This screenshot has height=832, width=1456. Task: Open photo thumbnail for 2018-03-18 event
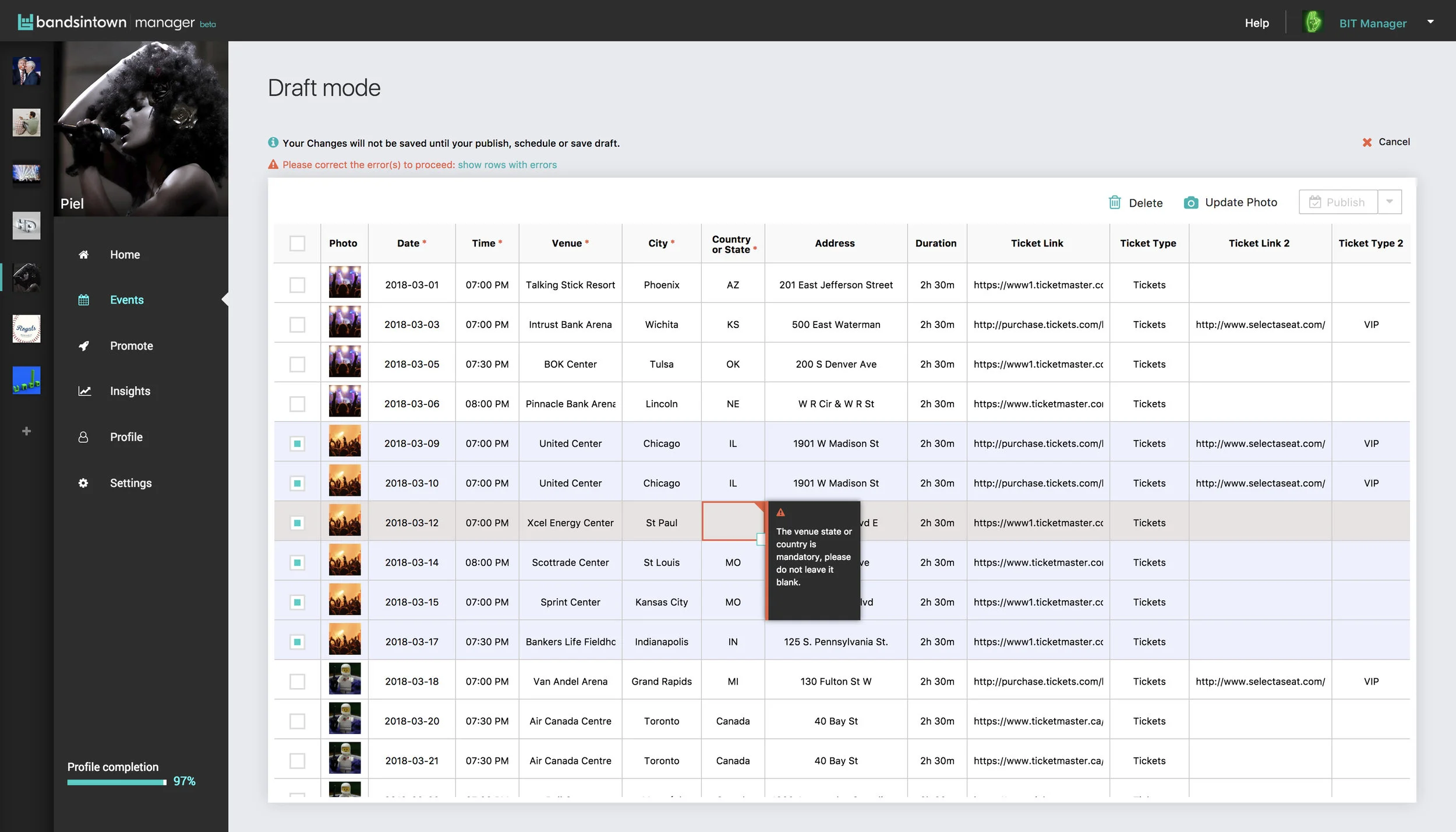pyautogui.click(x=345, y=678)
